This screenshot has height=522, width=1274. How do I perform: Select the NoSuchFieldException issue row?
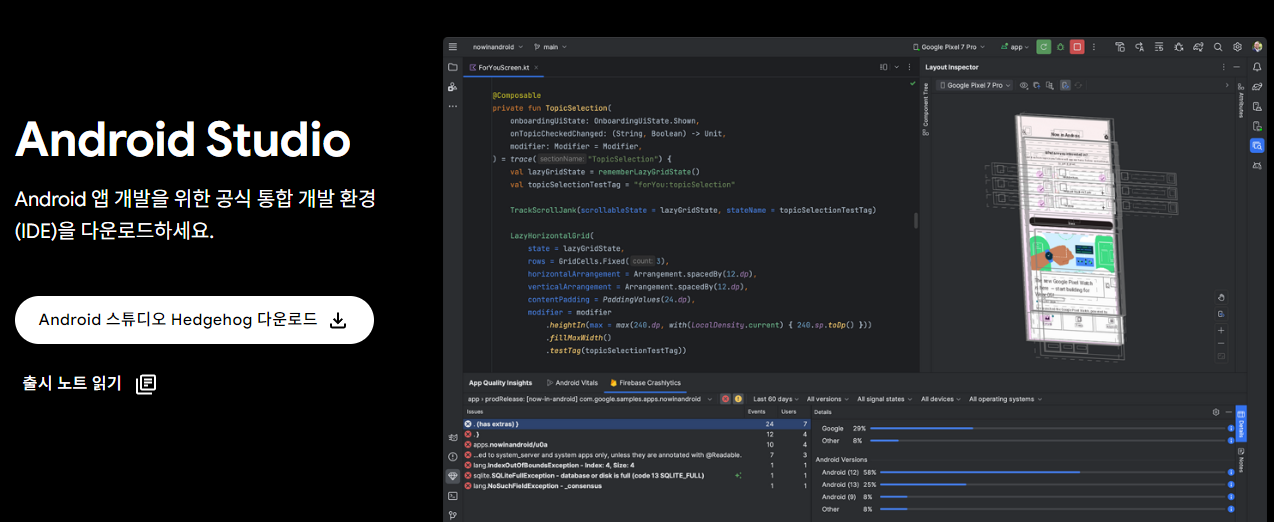coord(636,485)
